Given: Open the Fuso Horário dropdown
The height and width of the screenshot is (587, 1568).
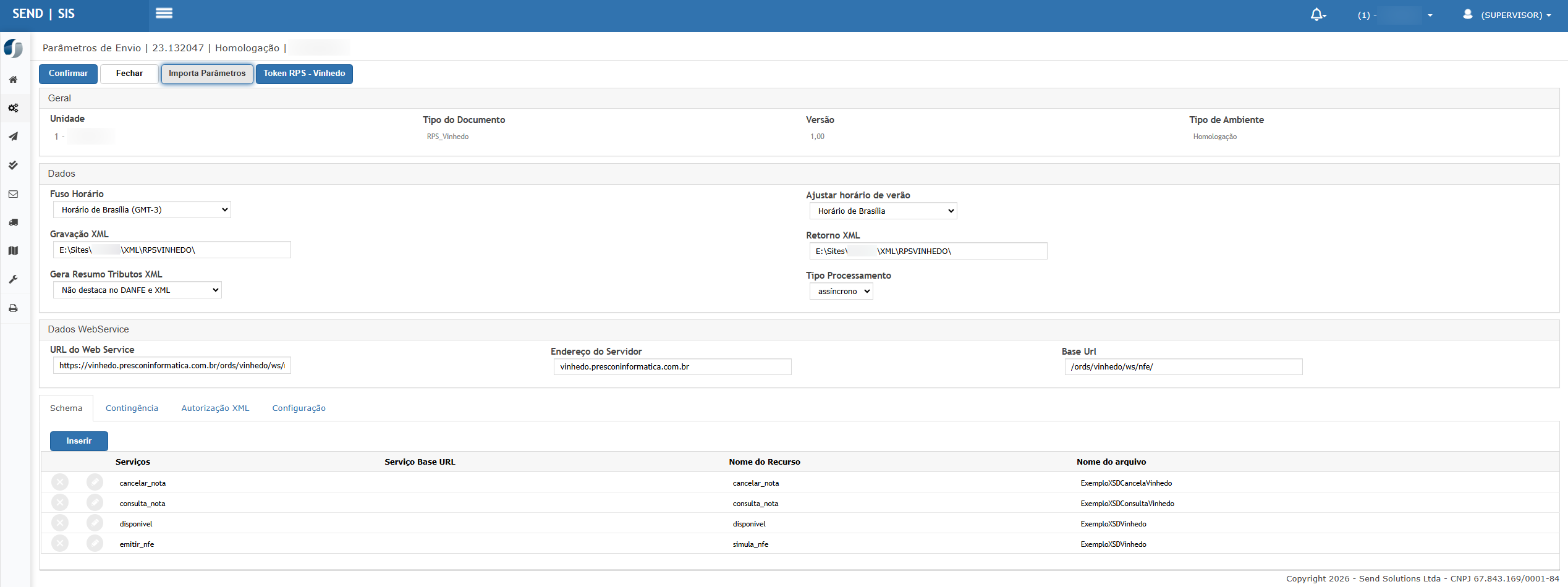Looking at the screenshot, I should tap(142, 210).
